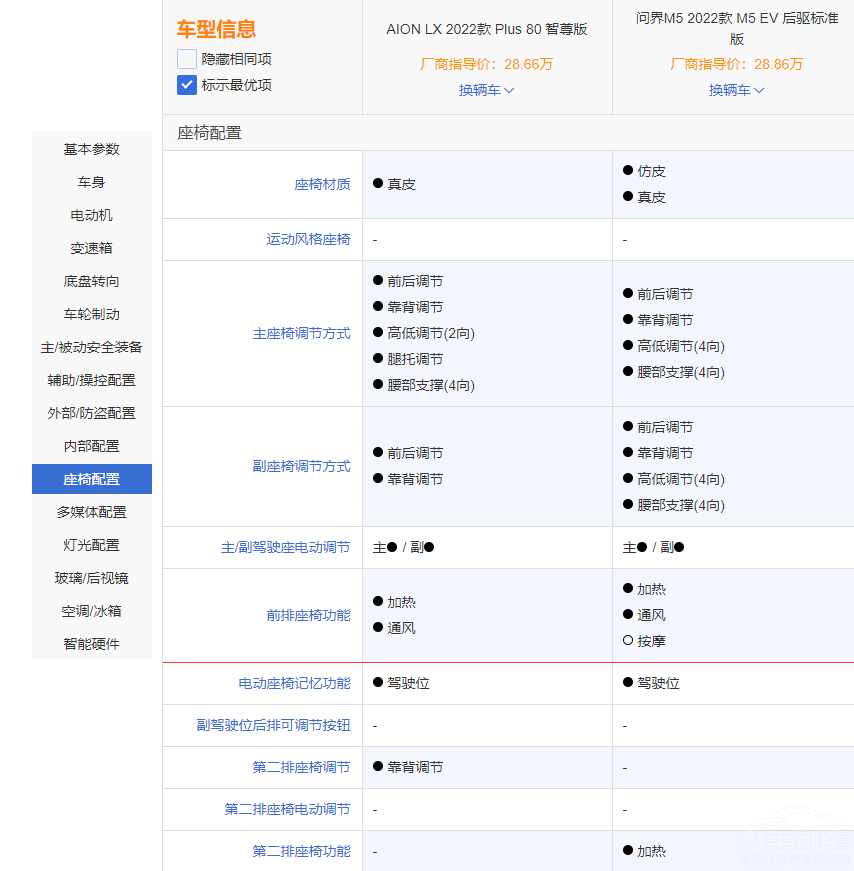Jump to 空调/冰箱 section
Viewport: 854px width, 871px height.
(x=92, y=611)
